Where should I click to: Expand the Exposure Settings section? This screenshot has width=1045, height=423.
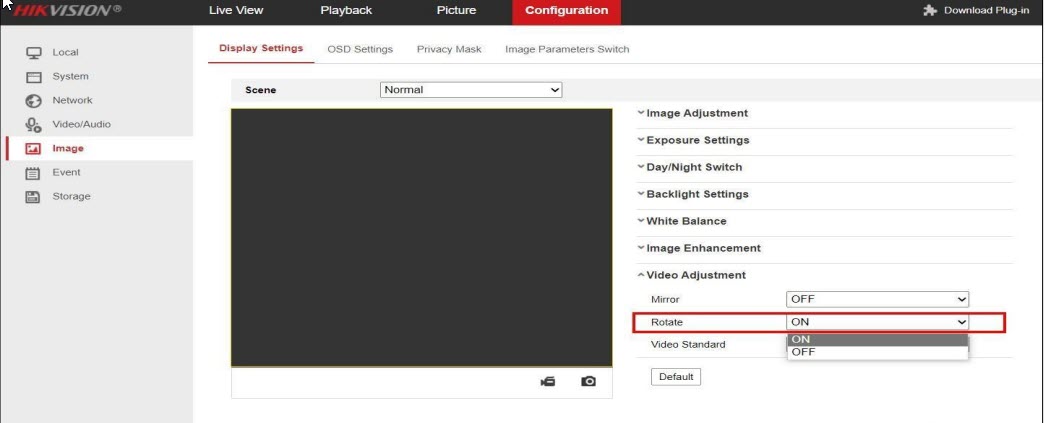(697, 140)
